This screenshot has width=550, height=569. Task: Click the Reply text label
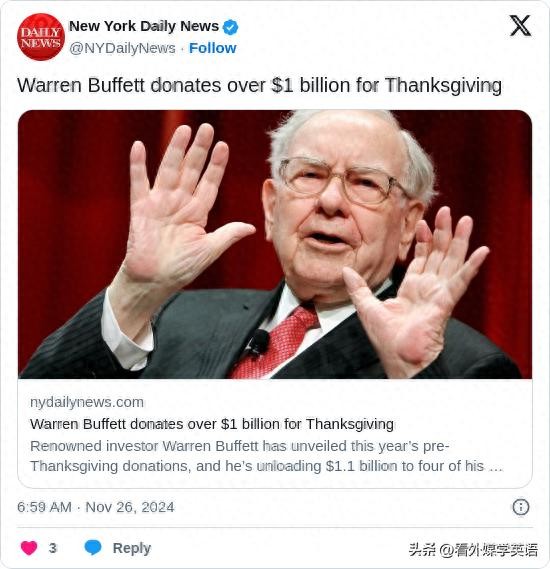click(x=132, y=548)
